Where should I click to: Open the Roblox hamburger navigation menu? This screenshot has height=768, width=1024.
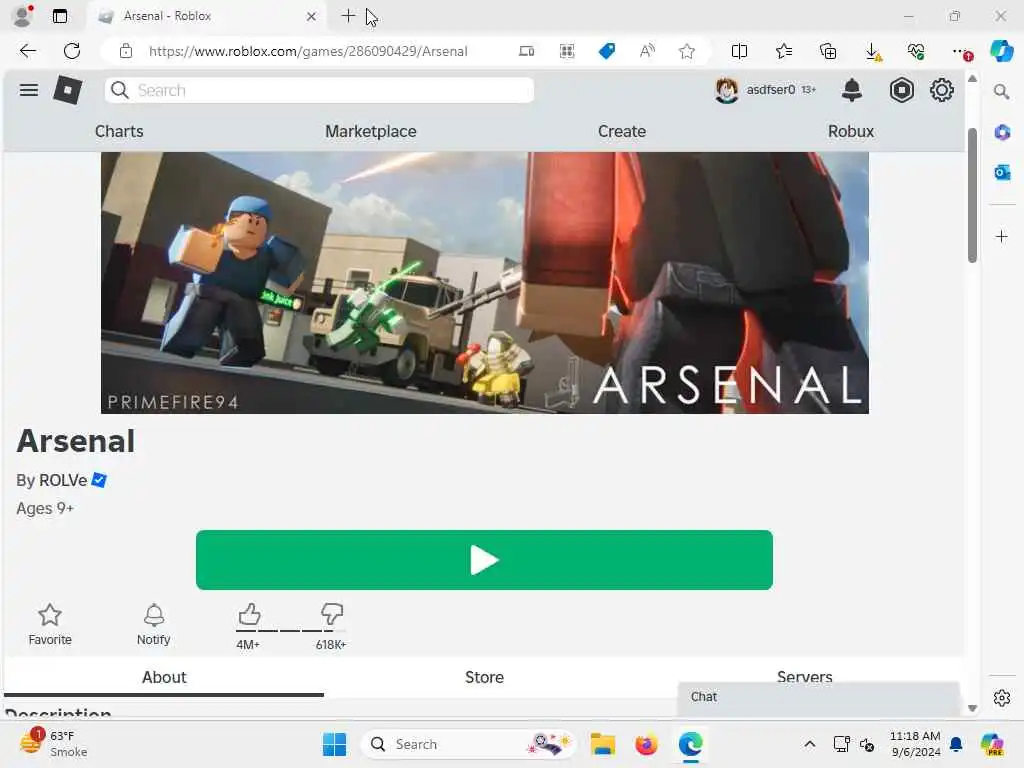[x=29, y=90]
